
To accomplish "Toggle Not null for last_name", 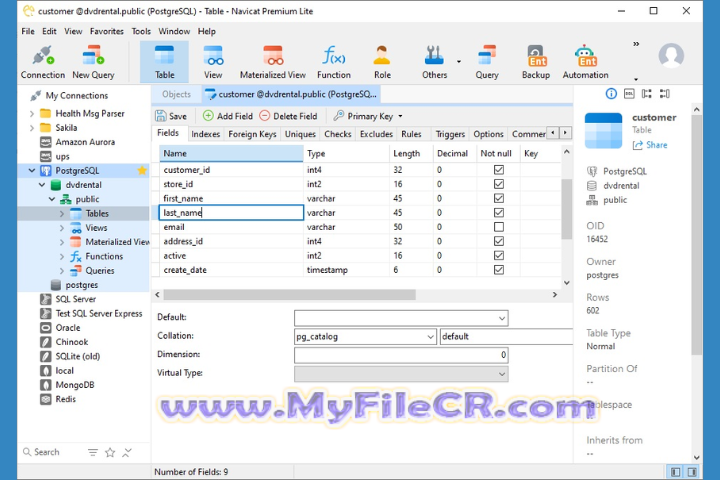I will pos(499,213).
